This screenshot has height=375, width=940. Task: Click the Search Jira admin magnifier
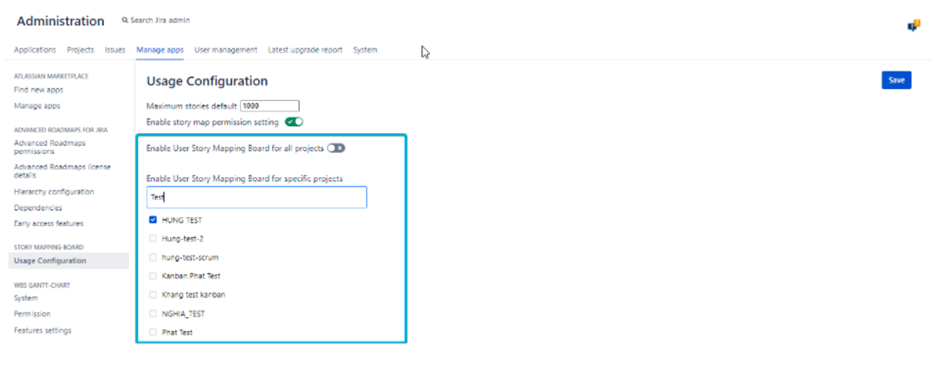pyautogui.click(x=125, y=20)
